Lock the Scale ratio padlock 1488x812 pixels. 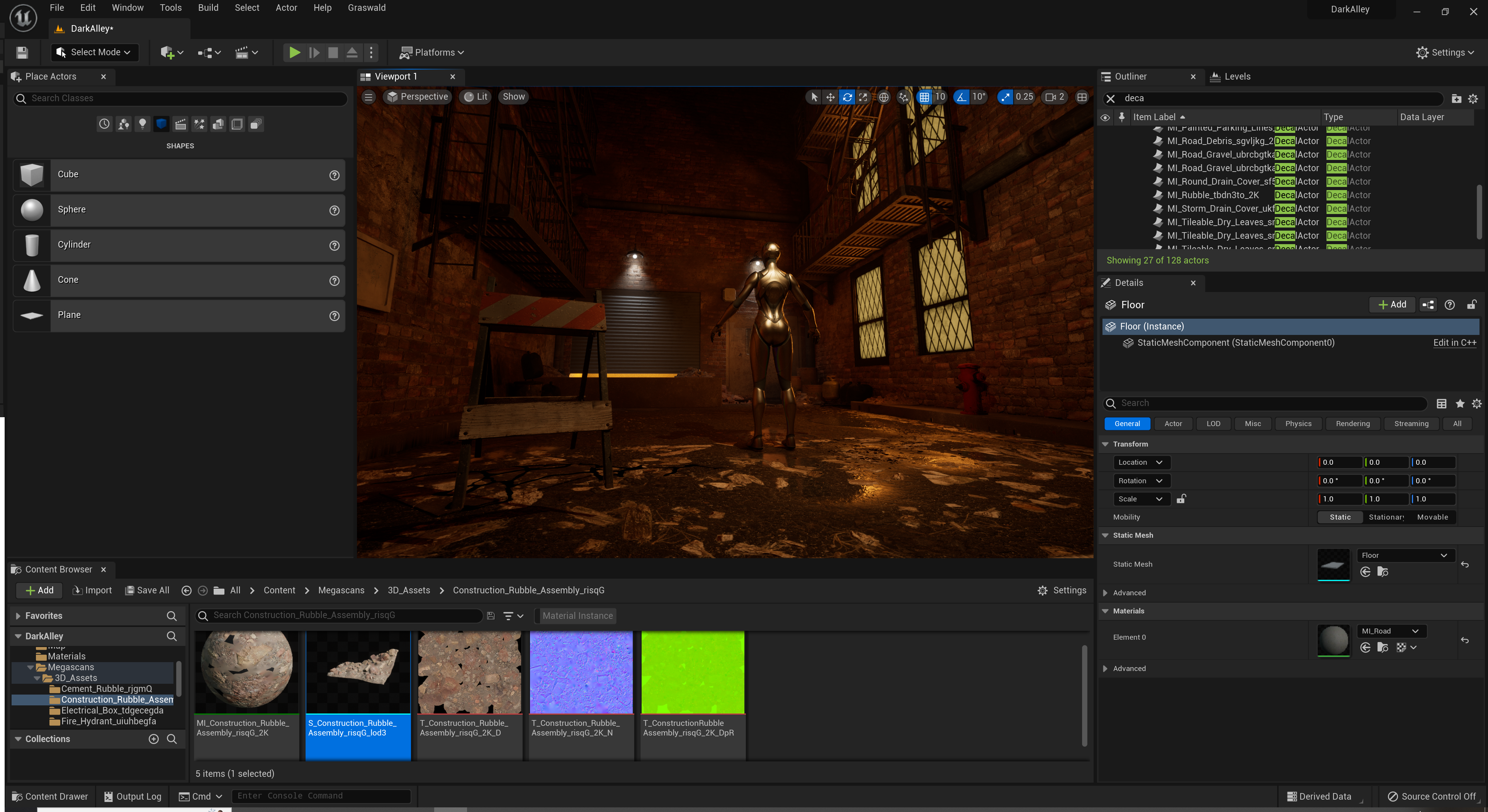point(1181,498)
